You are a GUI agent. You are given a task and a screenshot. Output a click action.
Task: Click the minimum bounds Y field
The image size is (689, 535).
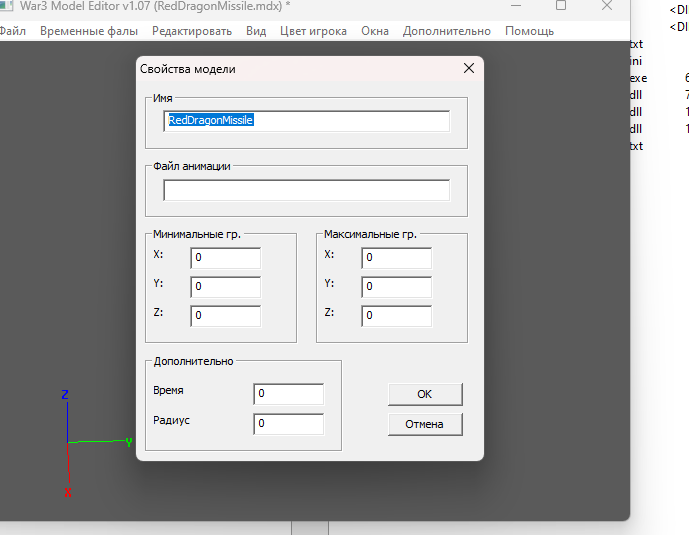pos(225,287)
